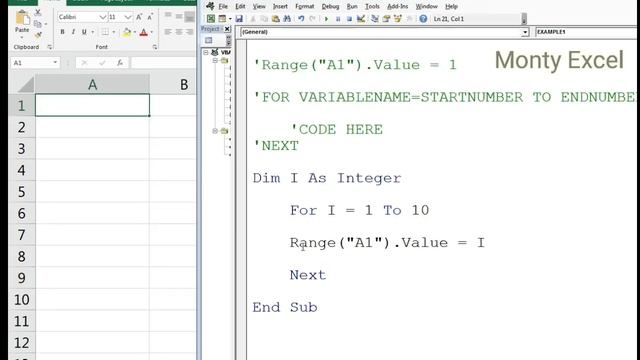The height and width of the screenshot is (360, 640).
Task: Click the View Object icon in the Project pane
Action: click(209, 40)
